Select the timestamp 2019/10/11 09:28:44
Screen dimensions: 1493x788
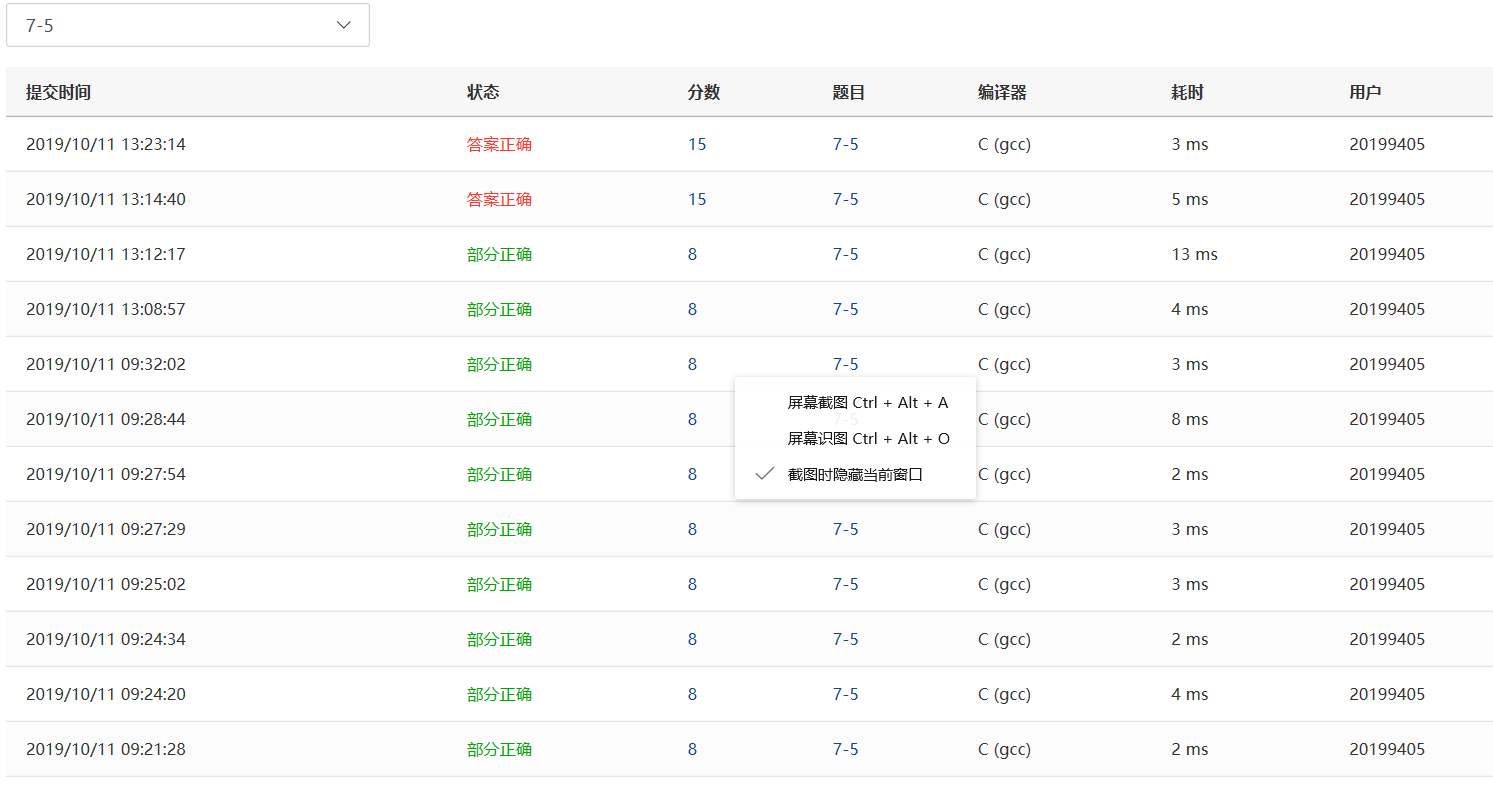[106, 419]
